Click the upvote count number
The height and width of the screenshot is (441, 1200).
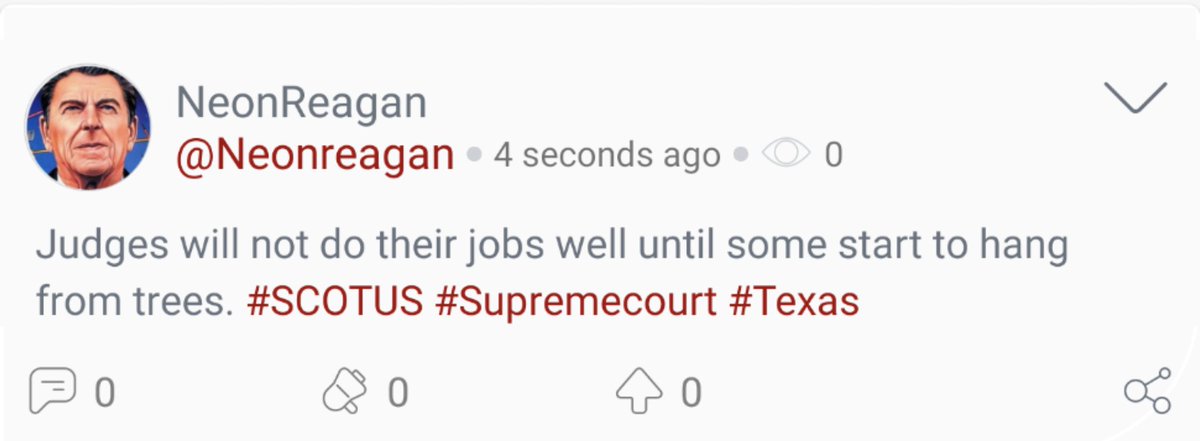[x=691, y=392]
